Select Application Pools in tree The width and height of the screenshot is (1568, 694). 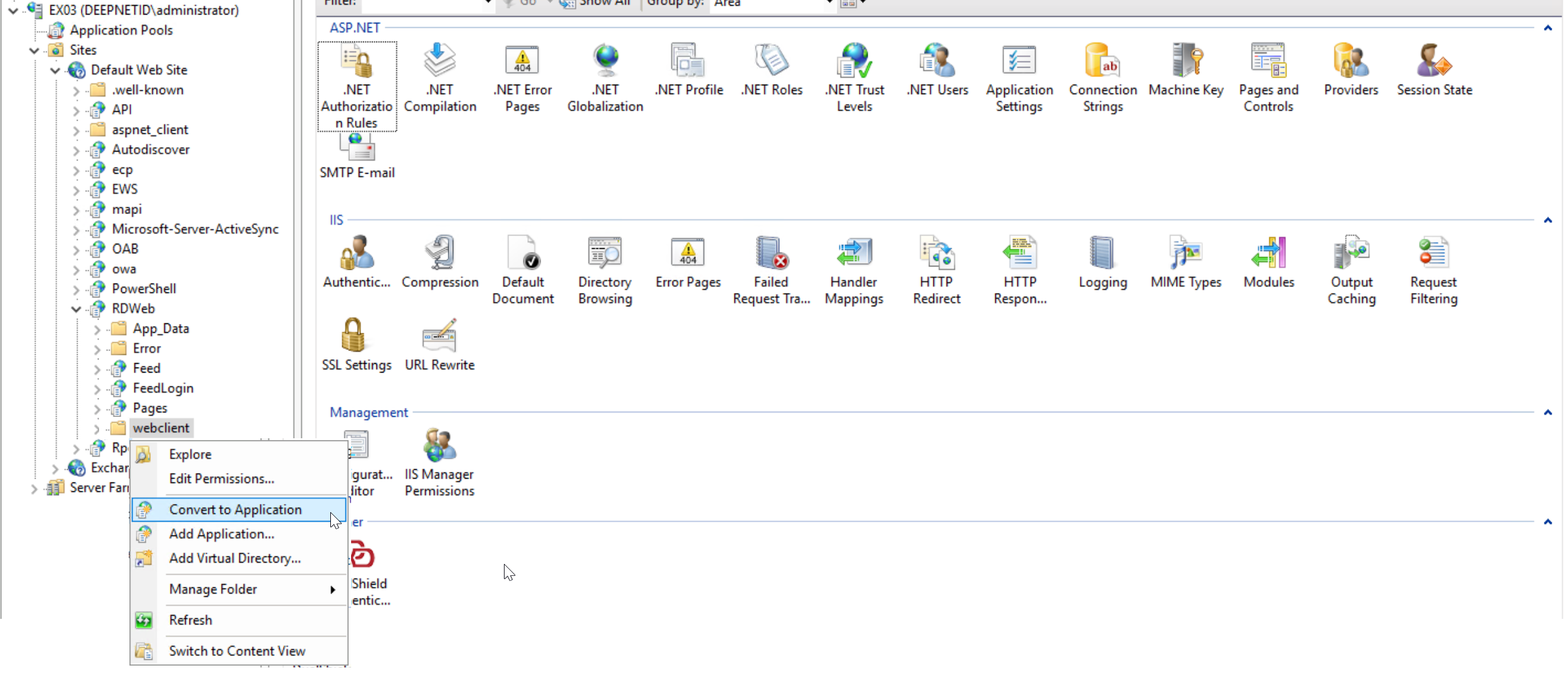pos(121,30)
